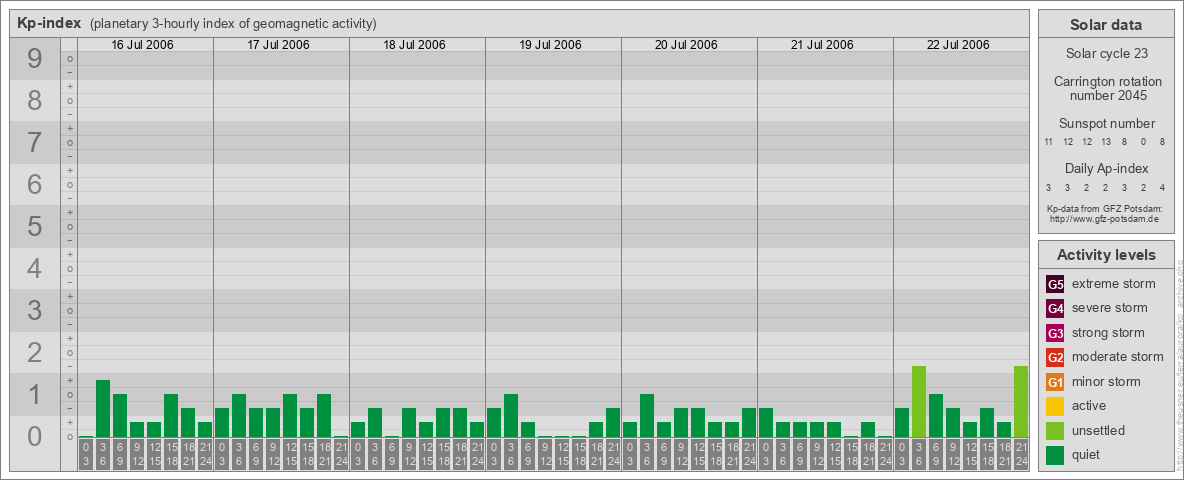Click the G4 severe storm badge
Image resolution: width=1184 pixels, height=480 pixels.
pos(1055,309)
